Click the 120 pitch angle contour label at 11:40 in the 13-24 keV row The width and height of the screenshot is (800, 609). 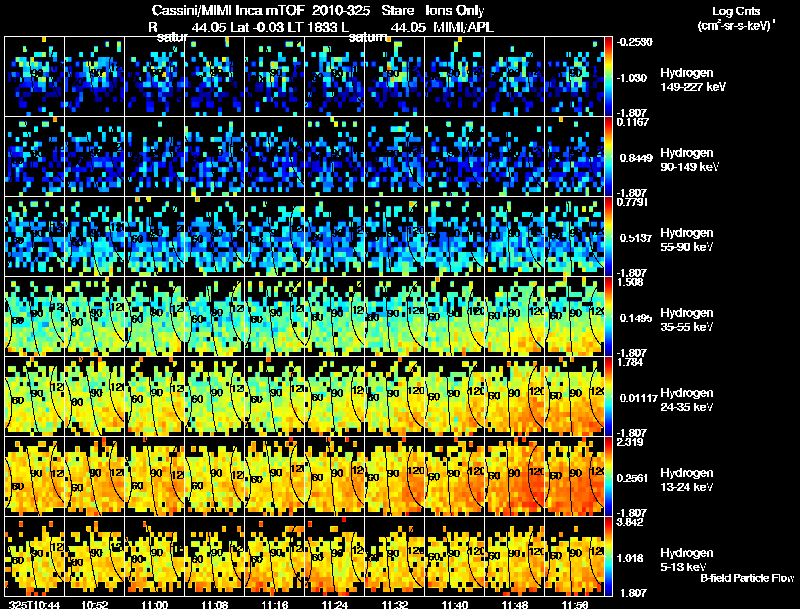click(477, 472)
